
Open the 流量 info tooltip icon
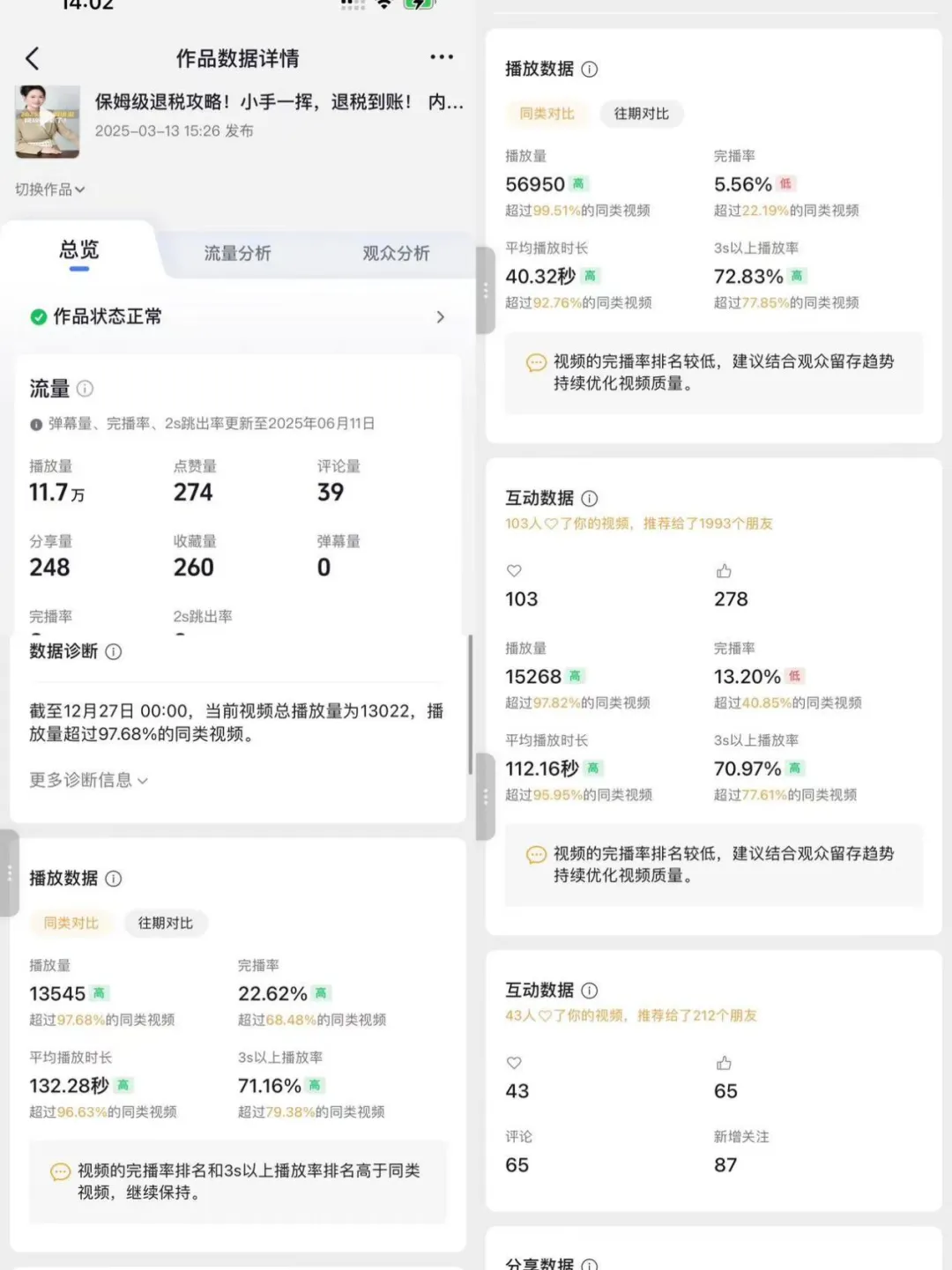click(x=85, y=389)
